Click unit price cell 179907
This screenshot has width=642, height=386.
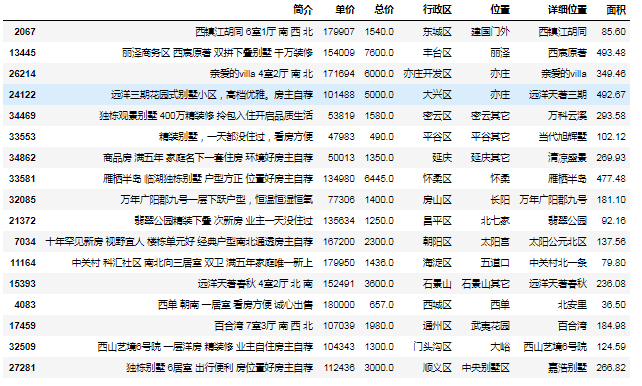pos(339,32)
